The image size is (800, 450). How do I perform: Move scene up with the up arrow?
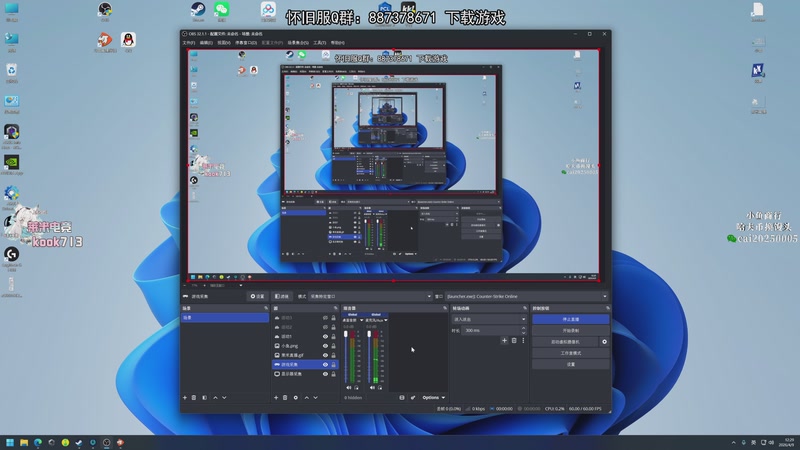(x=215, y=397)
